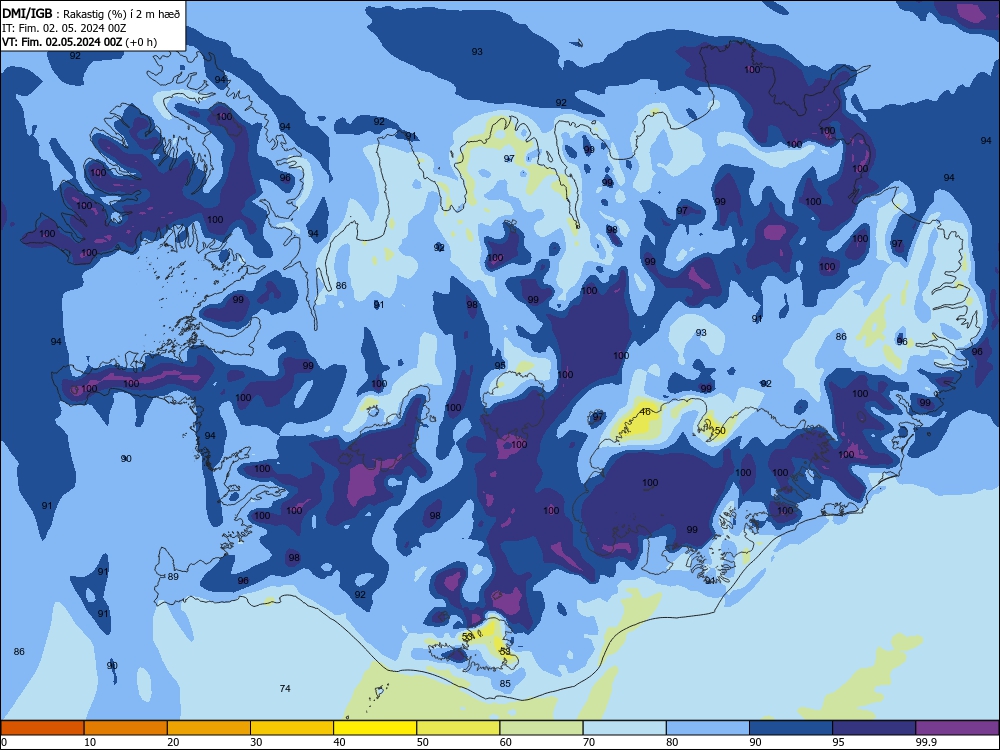1000x750 pixels.
Task: Select the 'IT: Fim. 02. 05. 2024 00Z' line
Action: [64, 28]
